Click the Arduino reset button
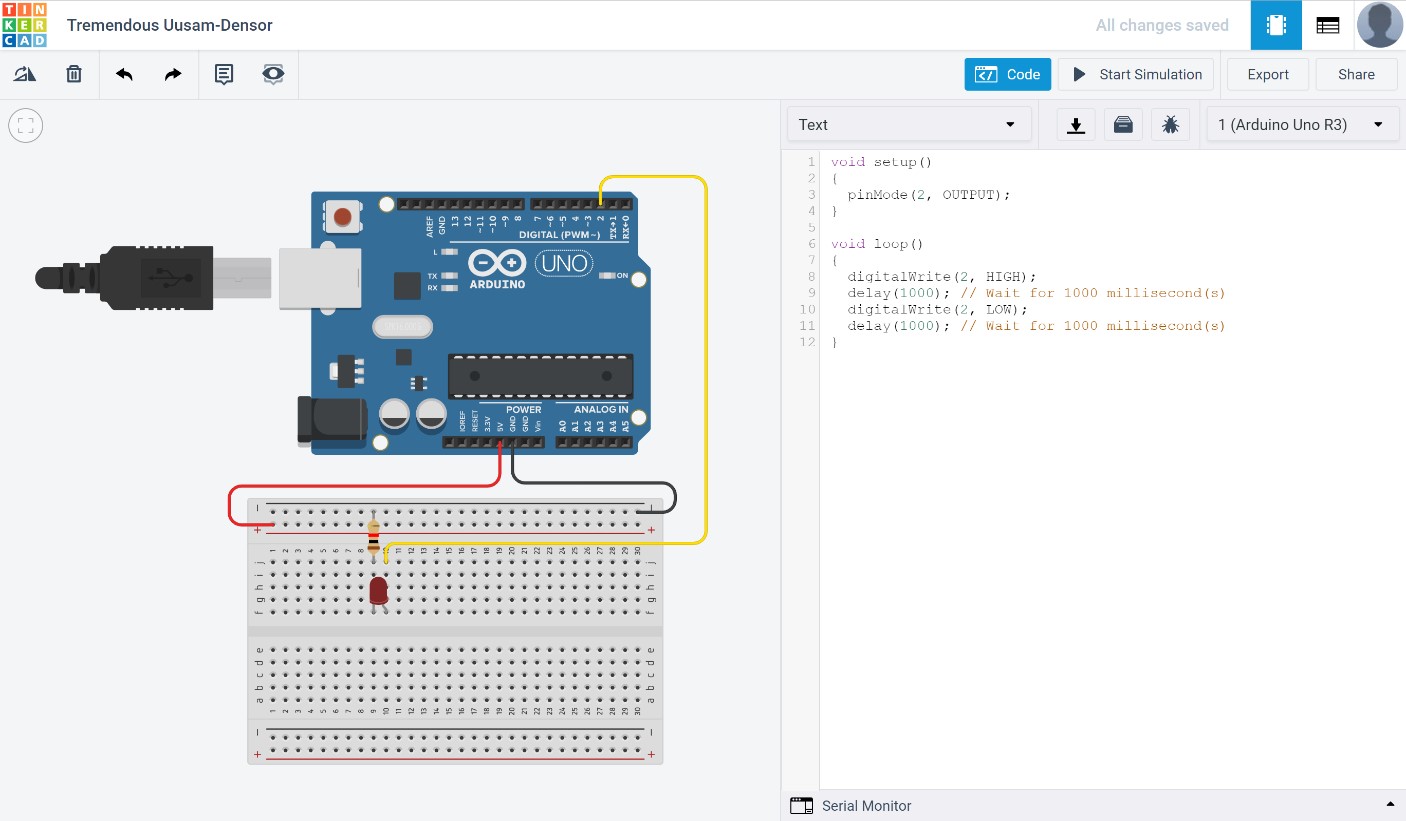Screen dimensions: 1406x821 pyautogui.click(x=343, y=215)
